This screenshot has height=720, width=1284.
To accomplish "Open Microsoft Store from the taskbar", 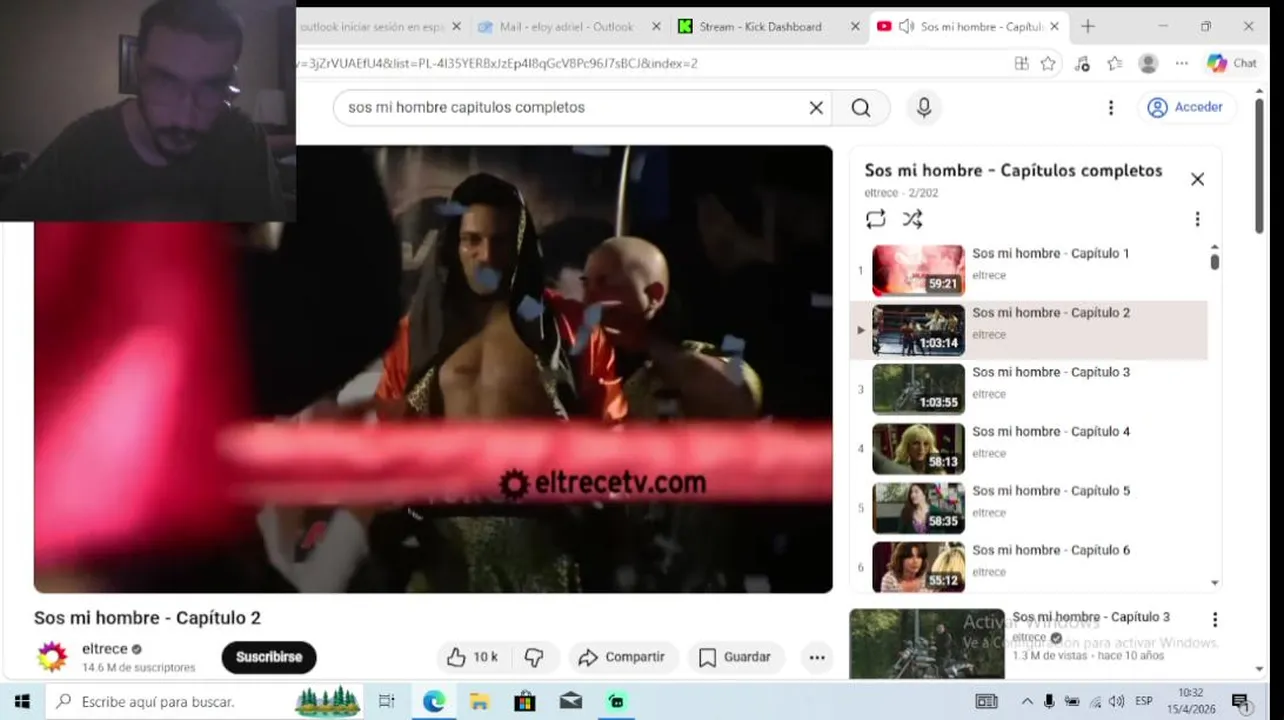I will click(x=524, y=702).
